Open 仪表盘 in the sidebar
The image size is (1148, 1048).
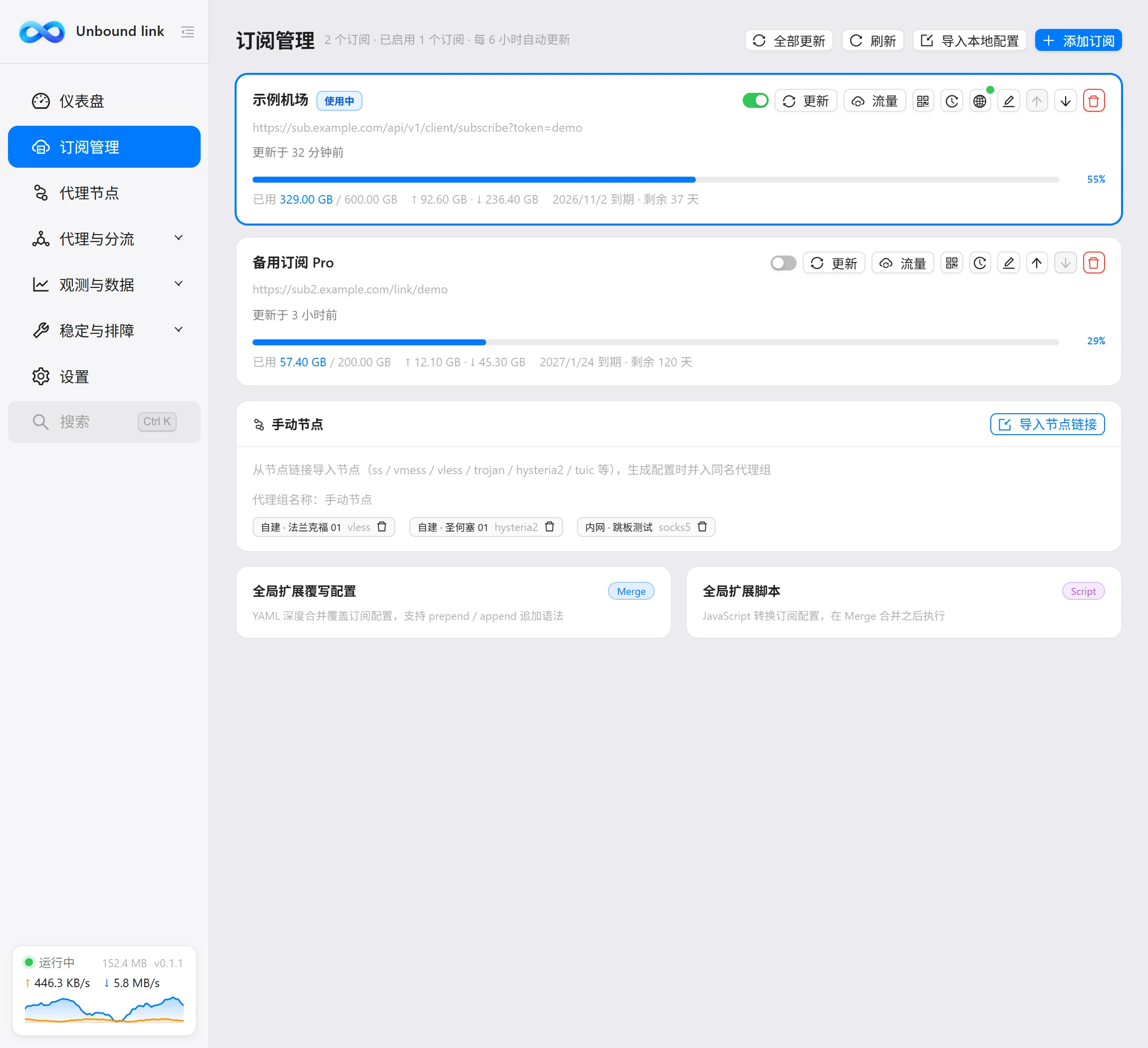104,101
